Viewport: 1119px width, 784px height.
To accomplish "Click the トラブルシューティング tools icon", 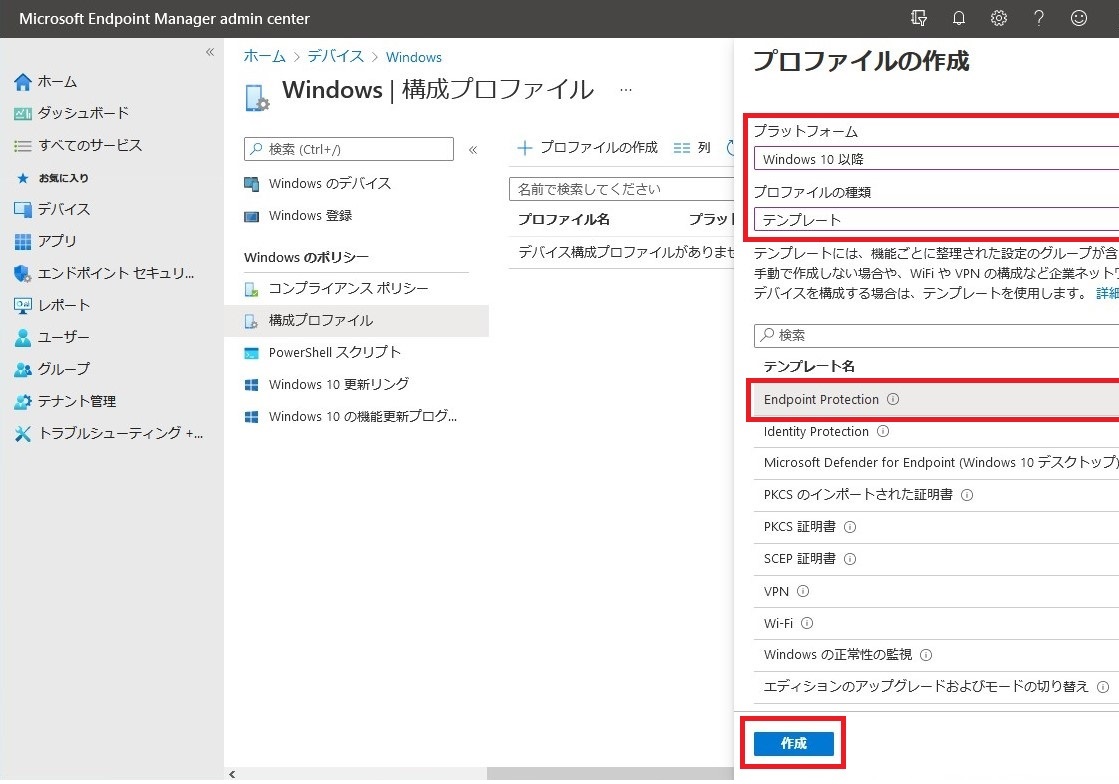I will 23,434.
